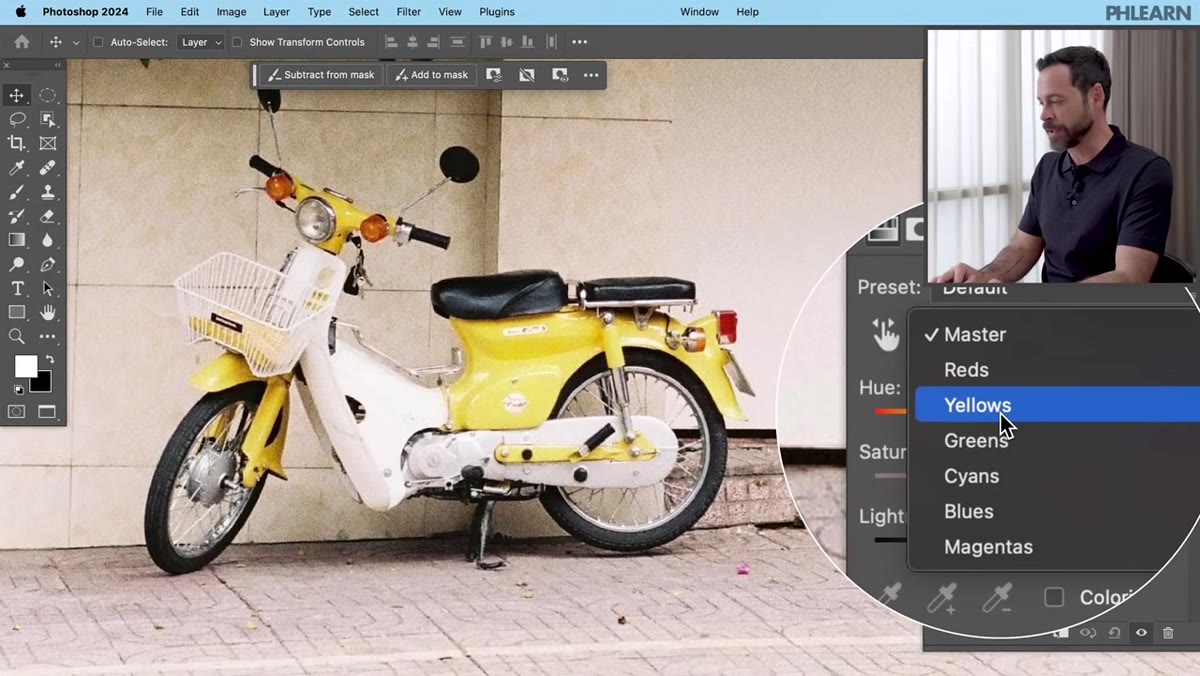Open options bar three-dots align menu

[x=579, y=42]
